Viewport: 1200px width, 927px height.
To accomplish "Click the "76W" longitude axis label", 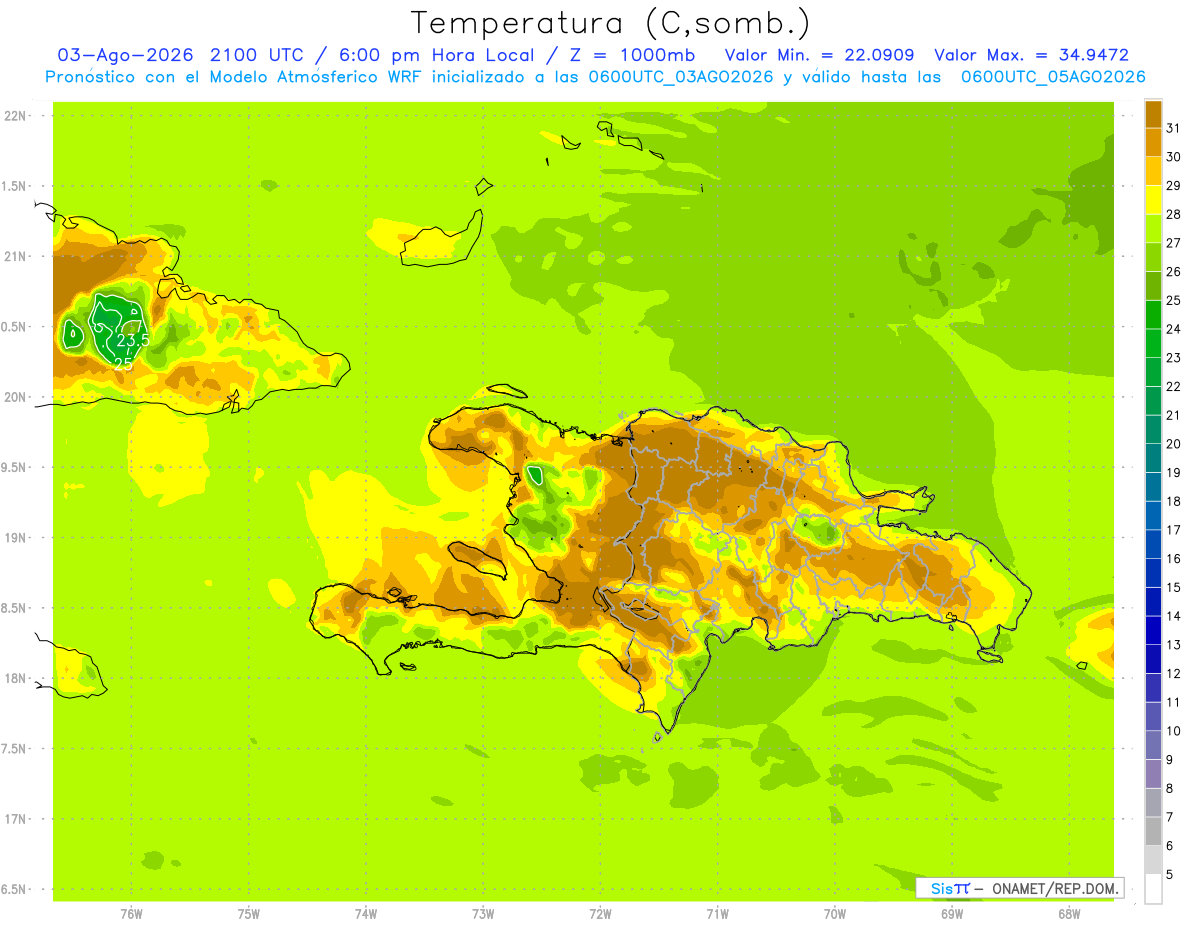I will click(131, 914).
